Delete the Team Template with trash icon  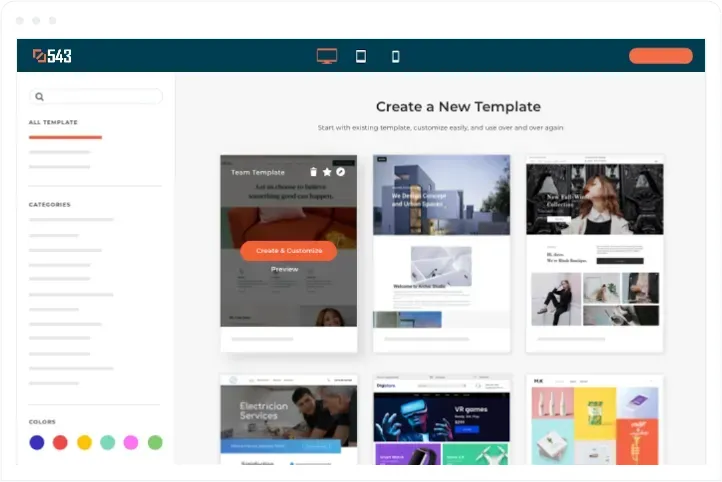tap(314, 172)
